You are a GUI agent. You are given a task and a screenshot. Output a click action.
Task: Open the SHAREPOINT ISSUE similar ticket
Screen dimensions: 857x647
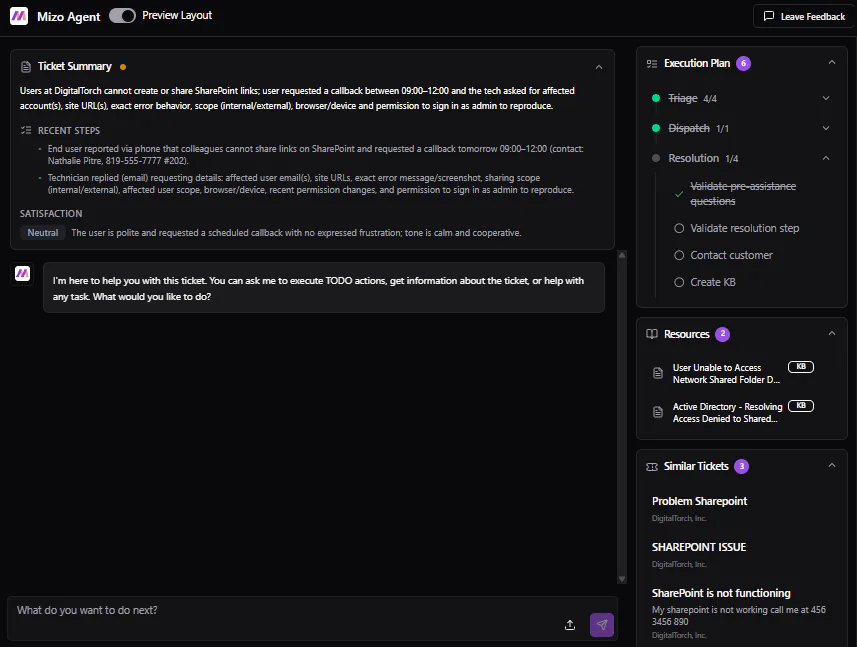[x=698, y=548]
